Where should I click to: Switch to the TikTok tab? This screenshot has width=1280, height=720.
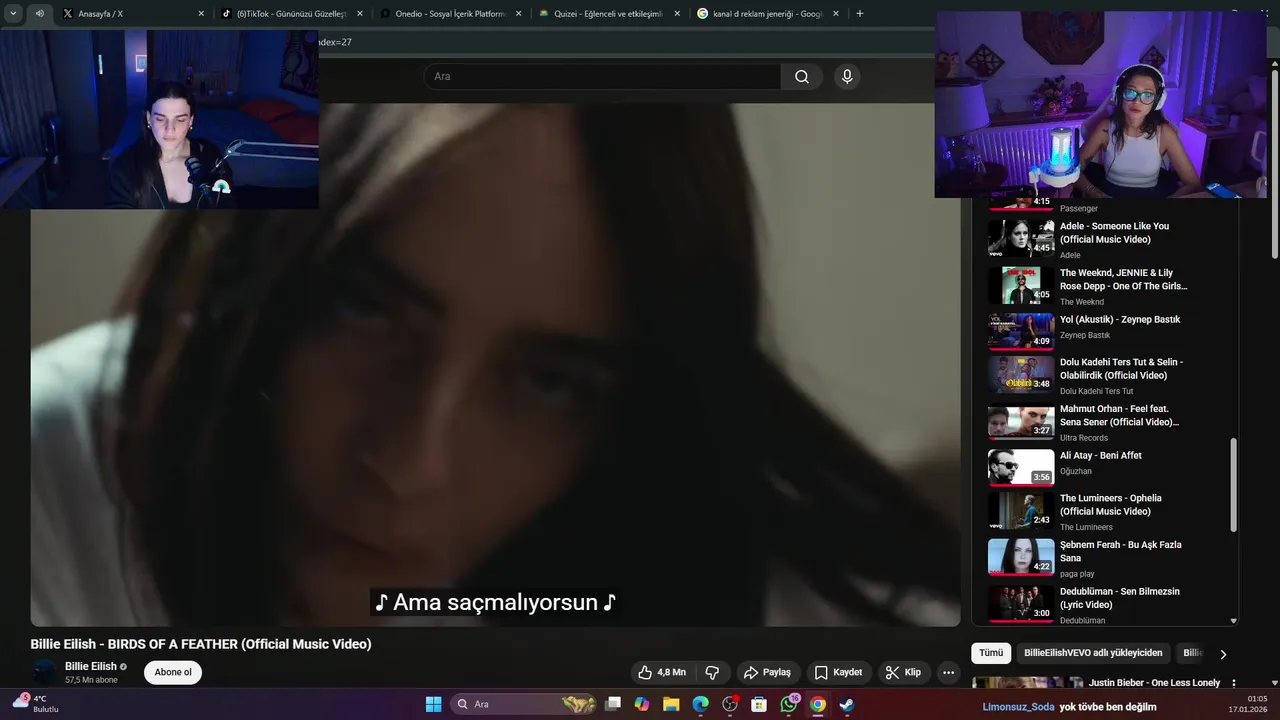(291, 14)
